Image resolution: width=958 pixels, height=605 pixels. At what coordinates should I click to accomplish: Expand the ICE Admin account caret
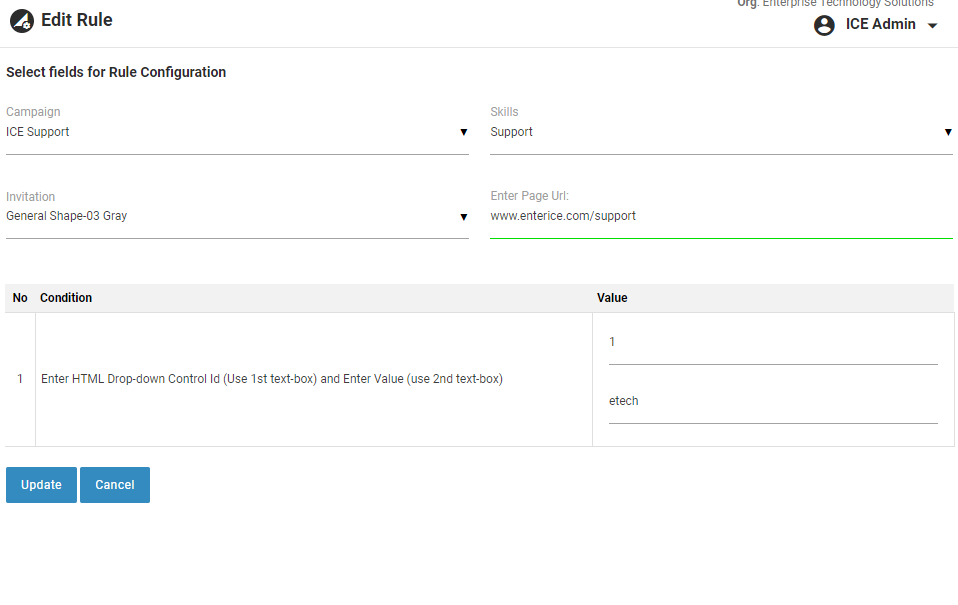click(932, 26)
